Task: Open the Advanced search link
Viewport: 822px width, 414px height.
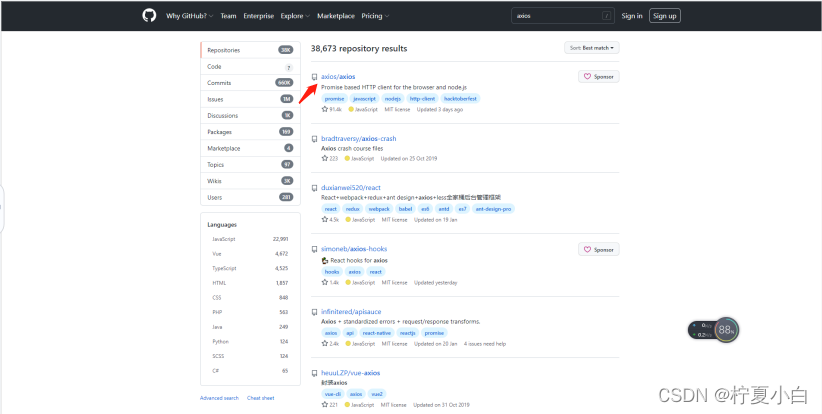Action: 219,398
